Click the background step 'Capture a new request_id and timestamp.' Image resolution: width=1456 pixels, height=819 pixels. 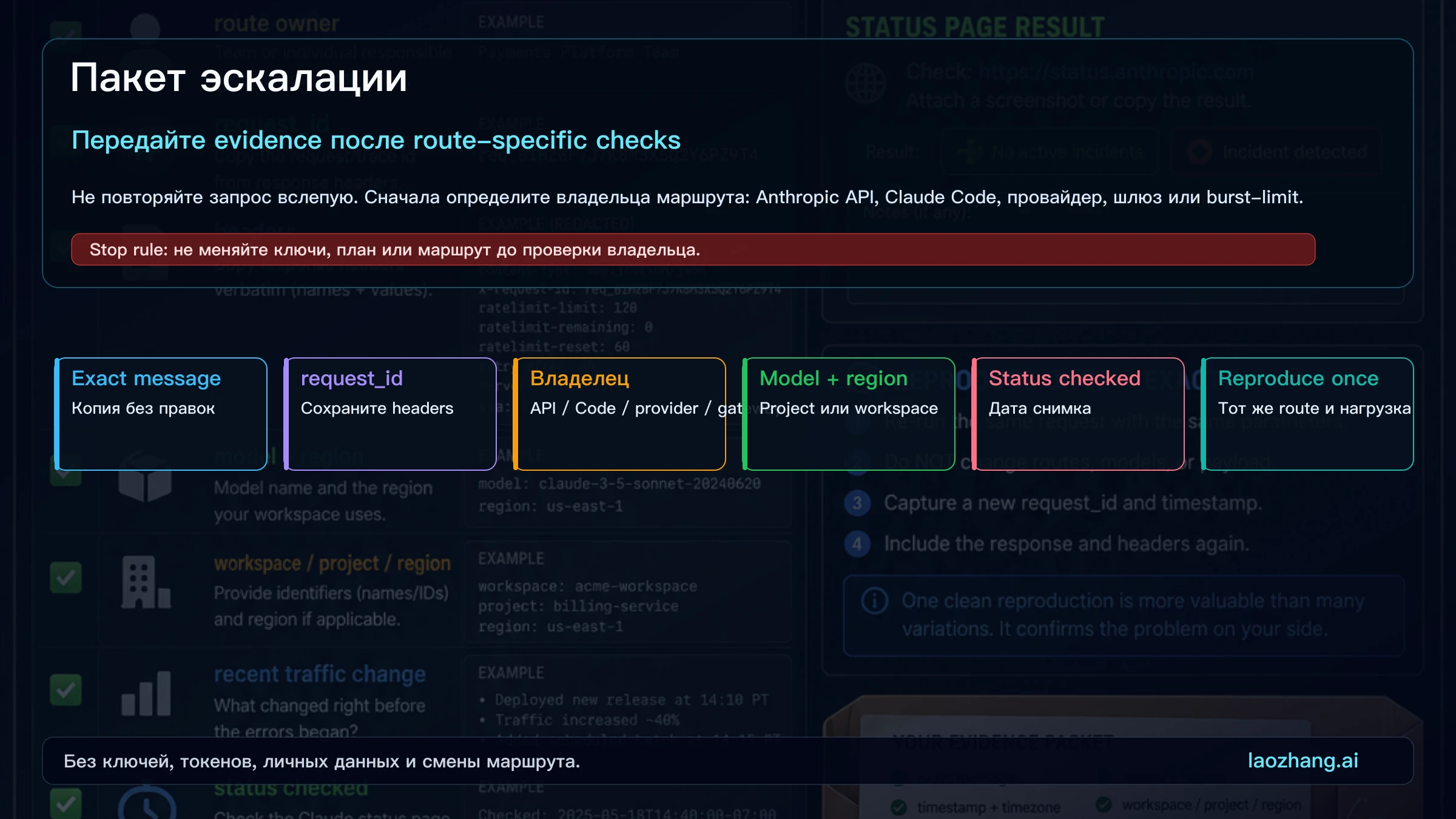point(1073,503)
